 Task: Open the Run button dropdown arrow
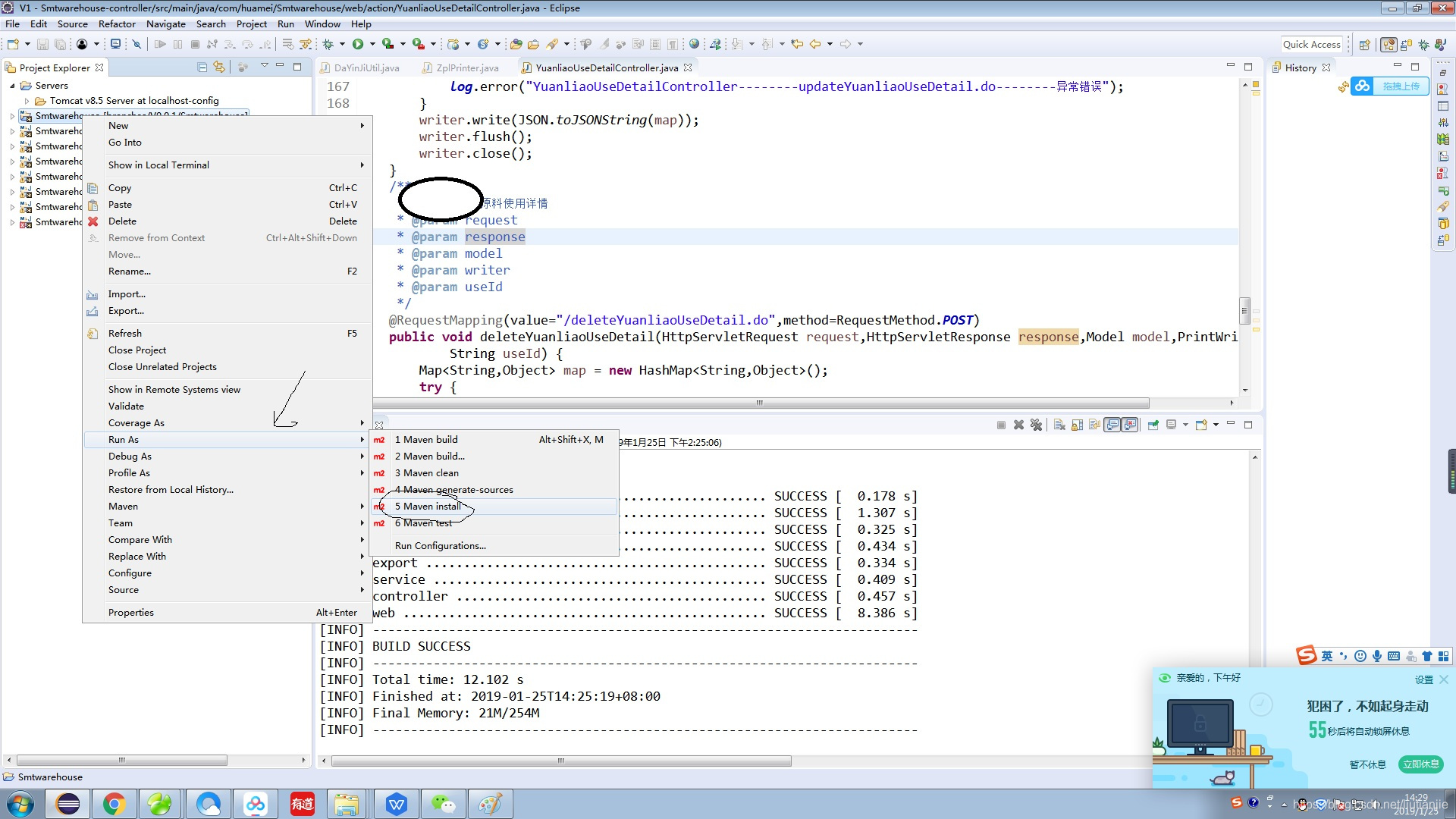tap(371, 44)
